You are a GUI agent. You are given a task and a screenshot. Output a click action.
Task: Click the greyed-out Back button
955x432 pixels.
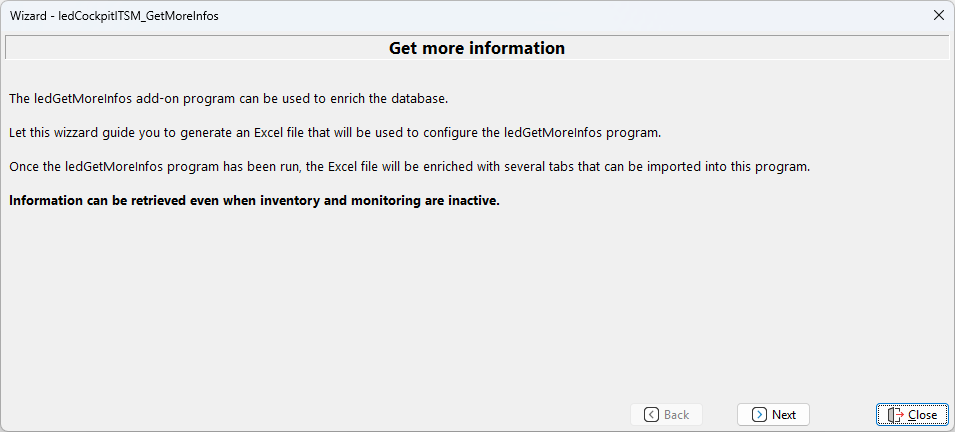point(666,414)
